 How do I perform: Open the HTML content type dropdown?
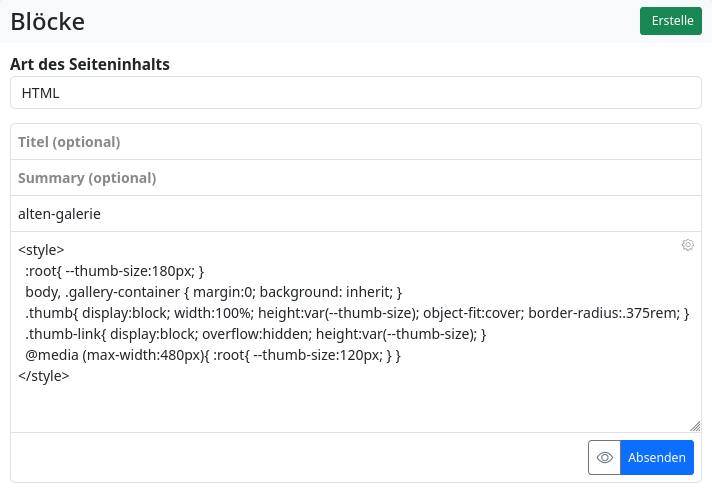pyautogui.click(x=356, y=93)
